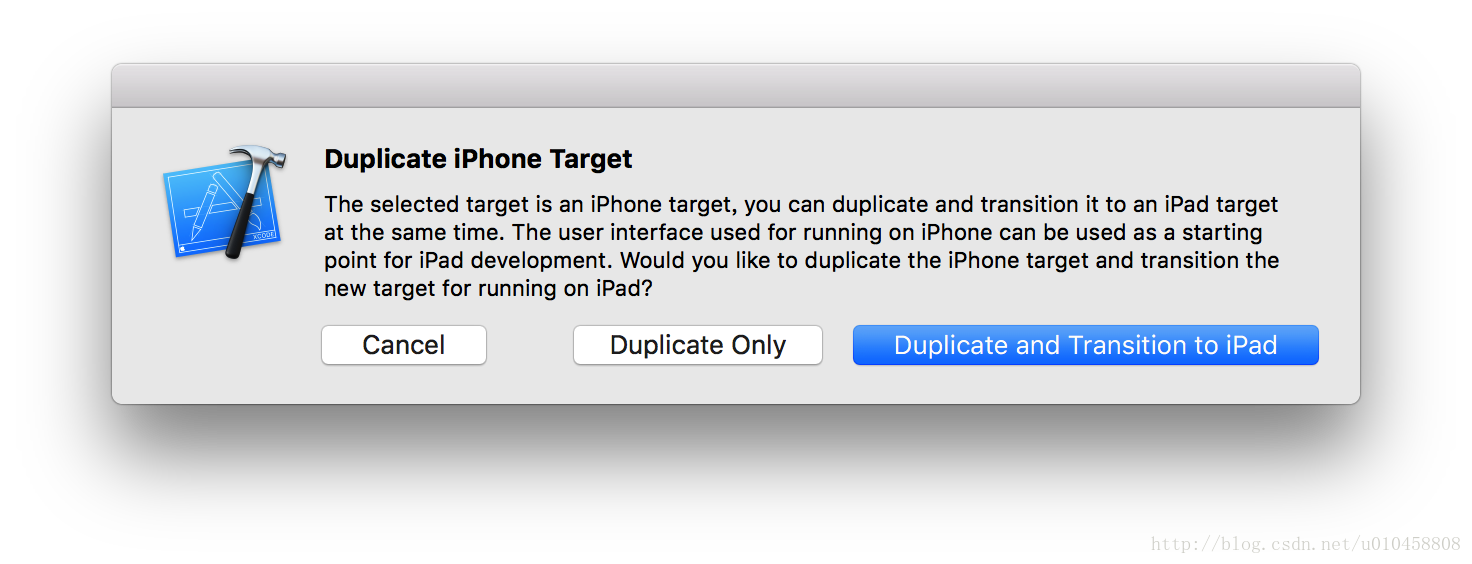Viewport: 1472px width, 564px height.
Task: Click the word iPad in the blue button
Action: click(1252, 345)
